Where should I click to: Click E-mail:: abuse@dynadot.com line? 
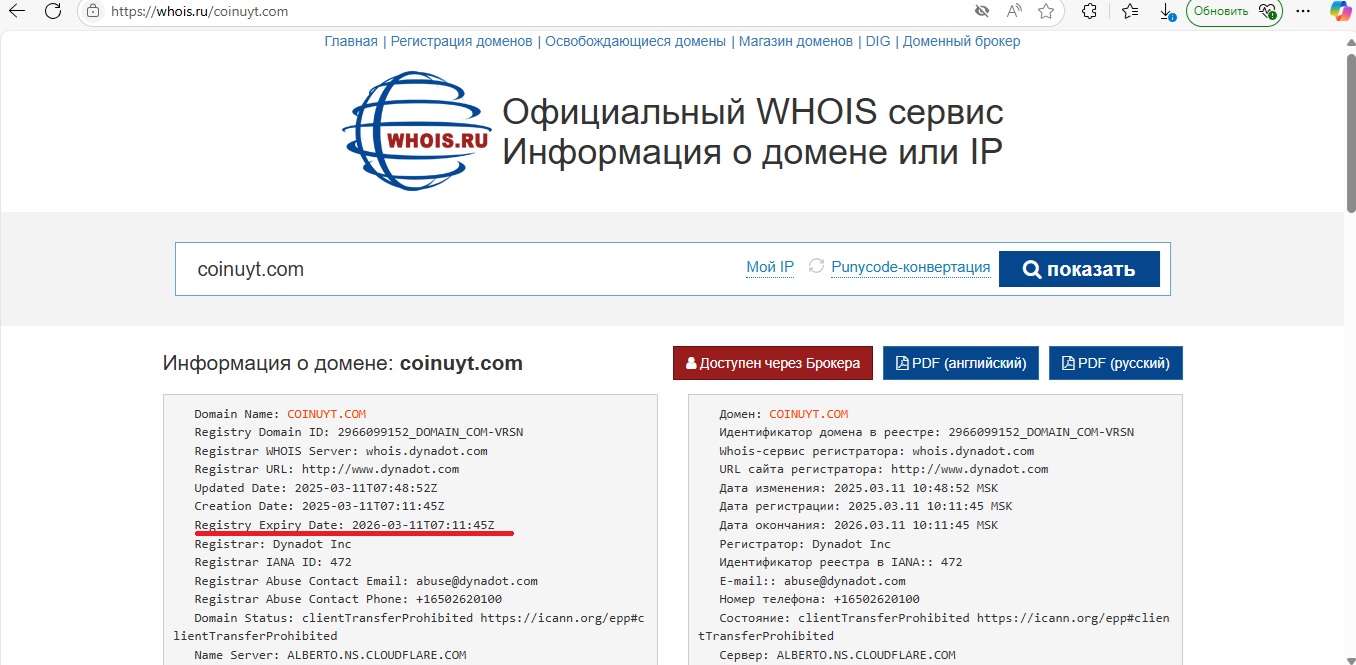pyautogui.click(x=812, y=581)
